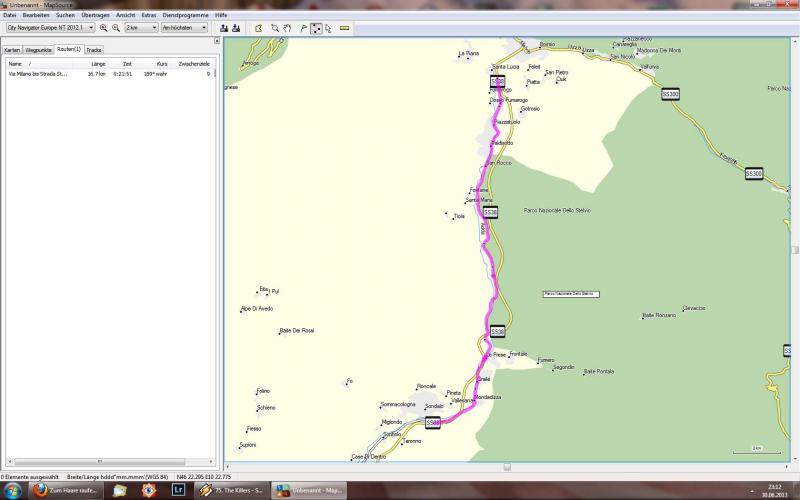Select the waypoint flag tool

303,28
